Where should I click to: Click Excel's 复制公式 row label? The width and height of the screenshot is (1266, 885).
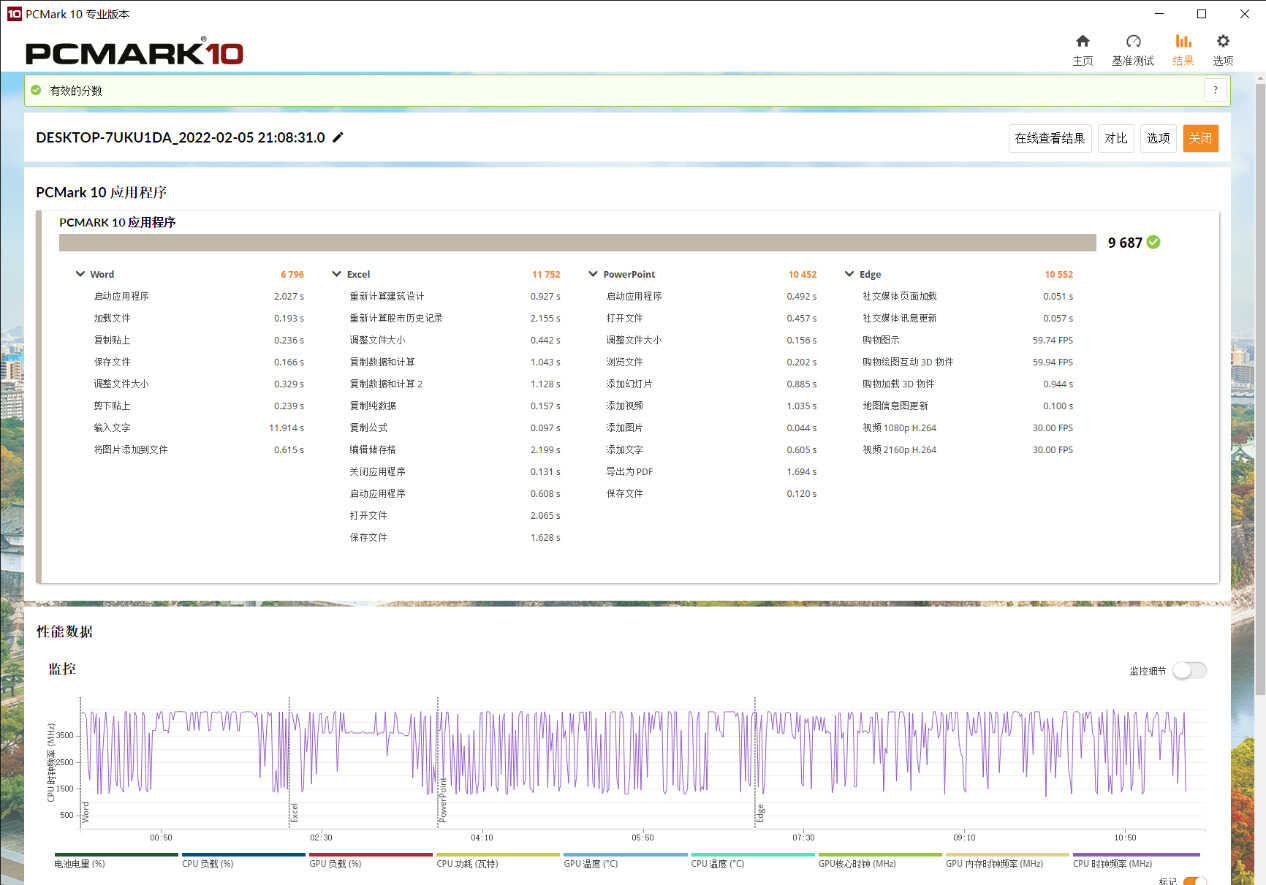369,428
